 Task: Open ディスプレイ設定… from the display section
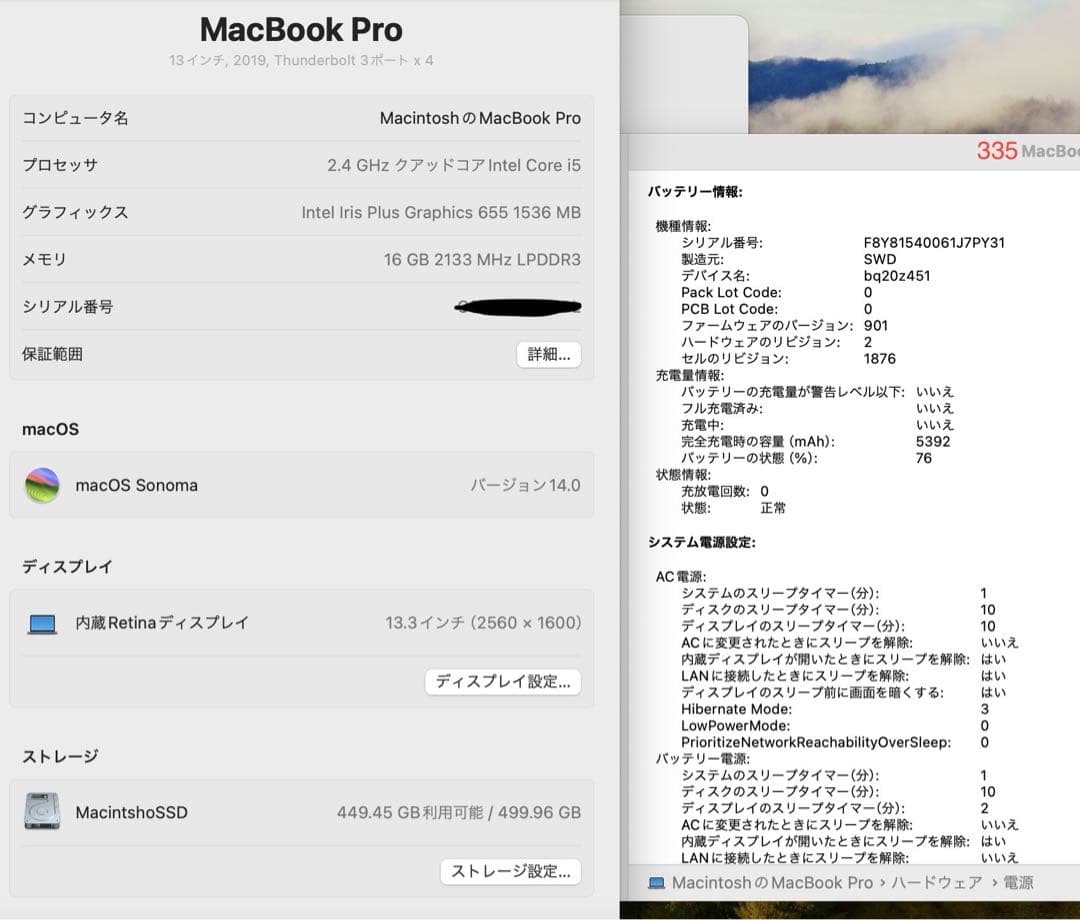pyautogui.click(x=503, y=682)
